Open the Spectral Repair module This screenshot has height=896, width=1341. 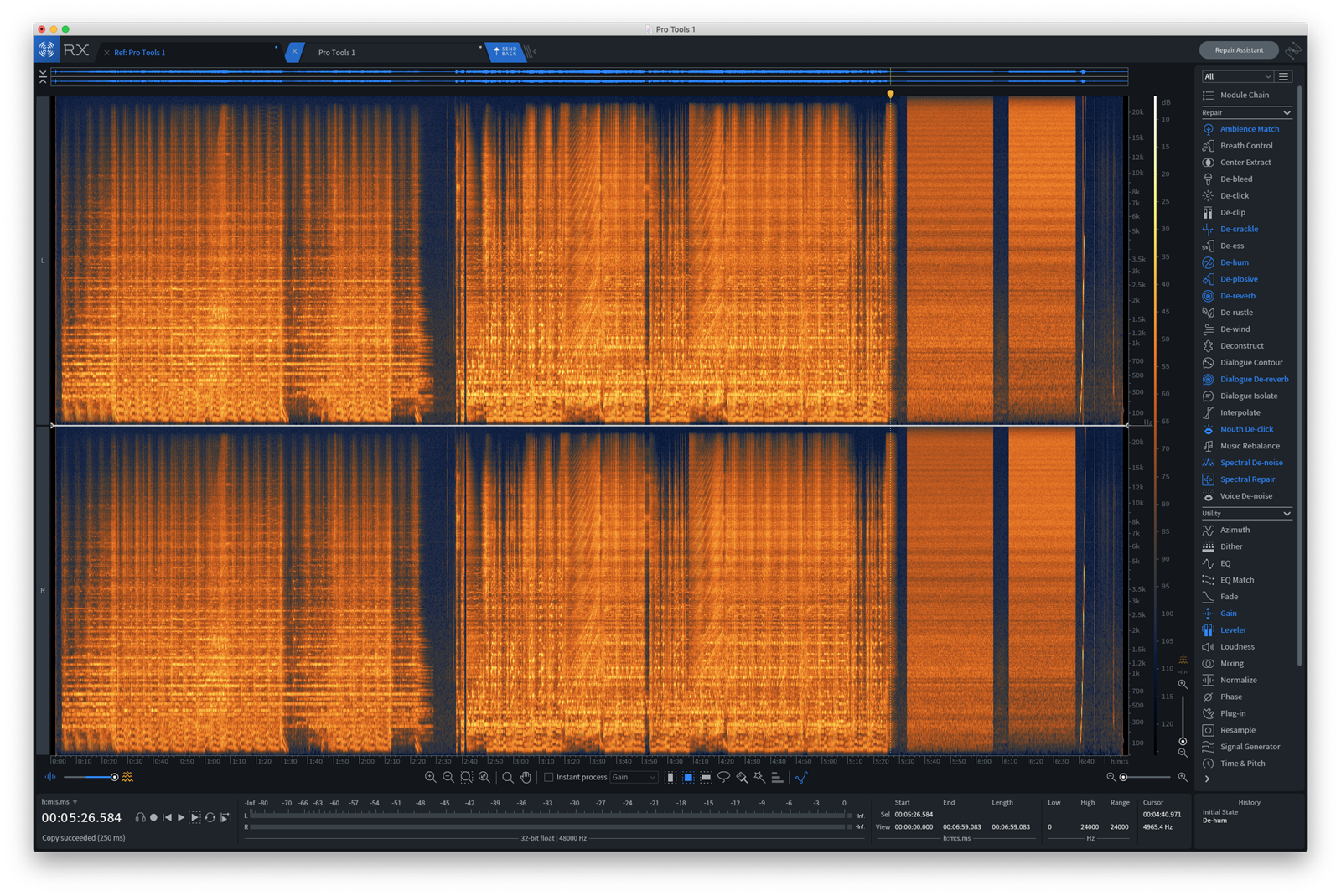(1246, 479)
